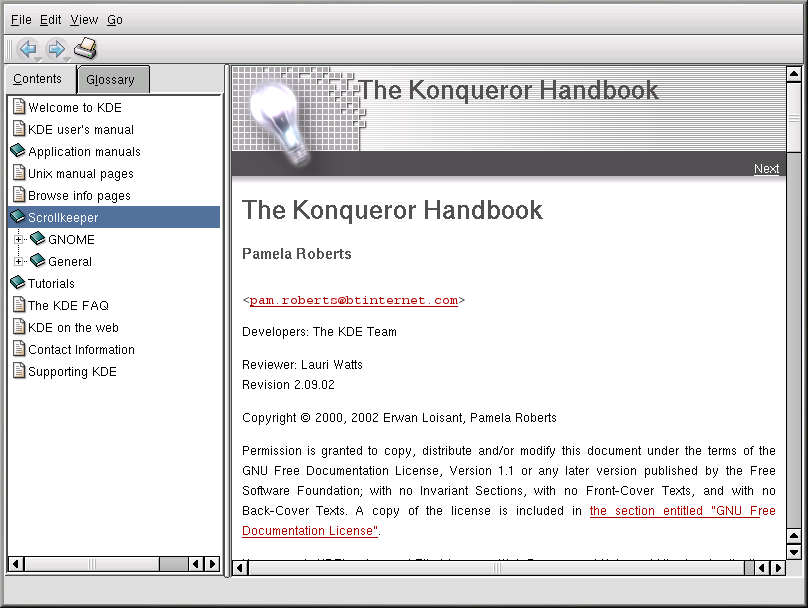Open the GNU Free Documentation License link
Screen dimensions: 808x608
point(682,511)
